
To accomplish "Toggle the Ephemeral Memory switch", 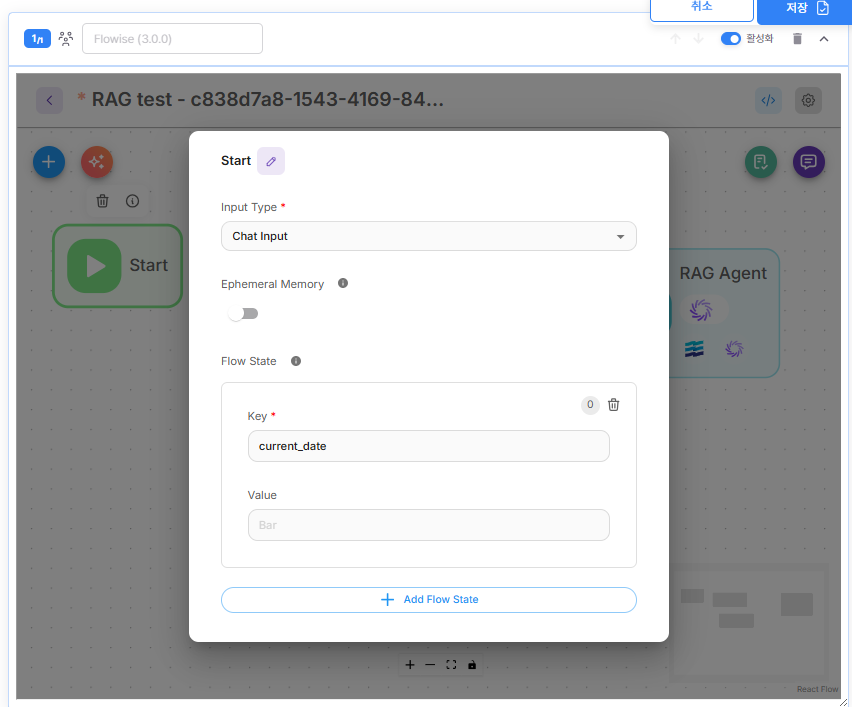I will pyautogui.click(x=242, y=314).
